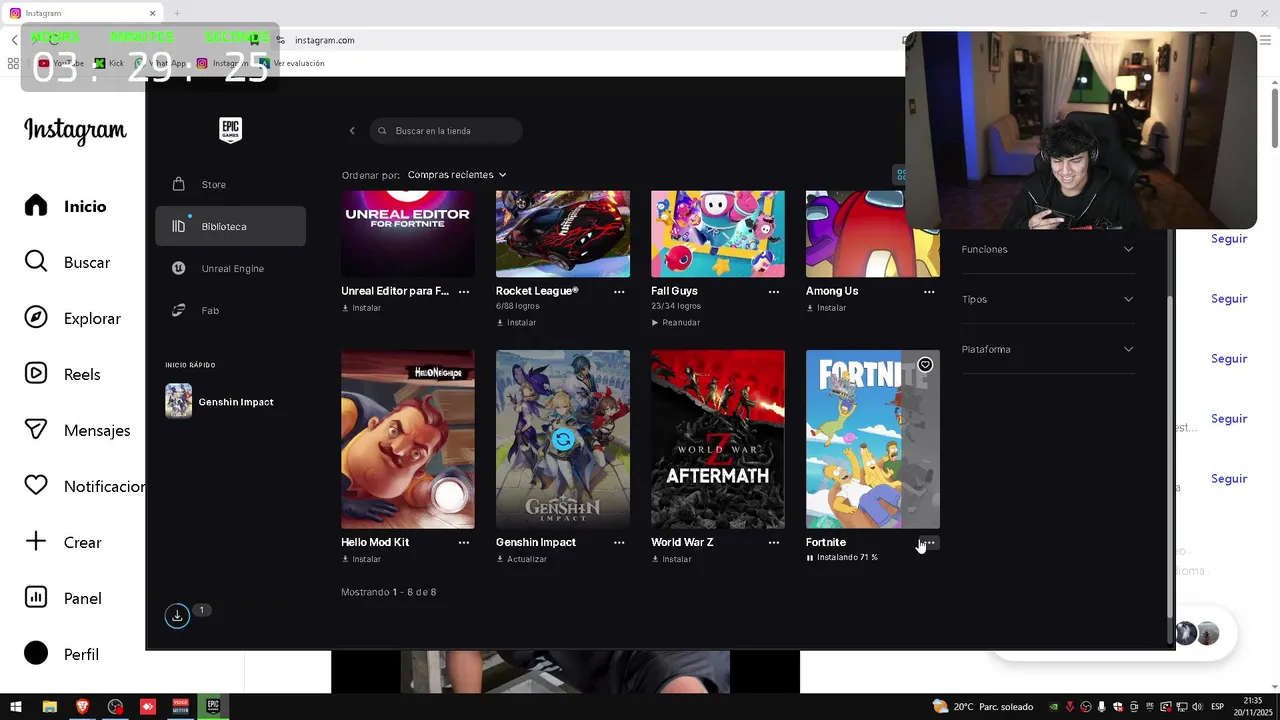Select Biblioteca in launcher sidebar
This screenshot has height=720, width=1280.
coord(231,226)
